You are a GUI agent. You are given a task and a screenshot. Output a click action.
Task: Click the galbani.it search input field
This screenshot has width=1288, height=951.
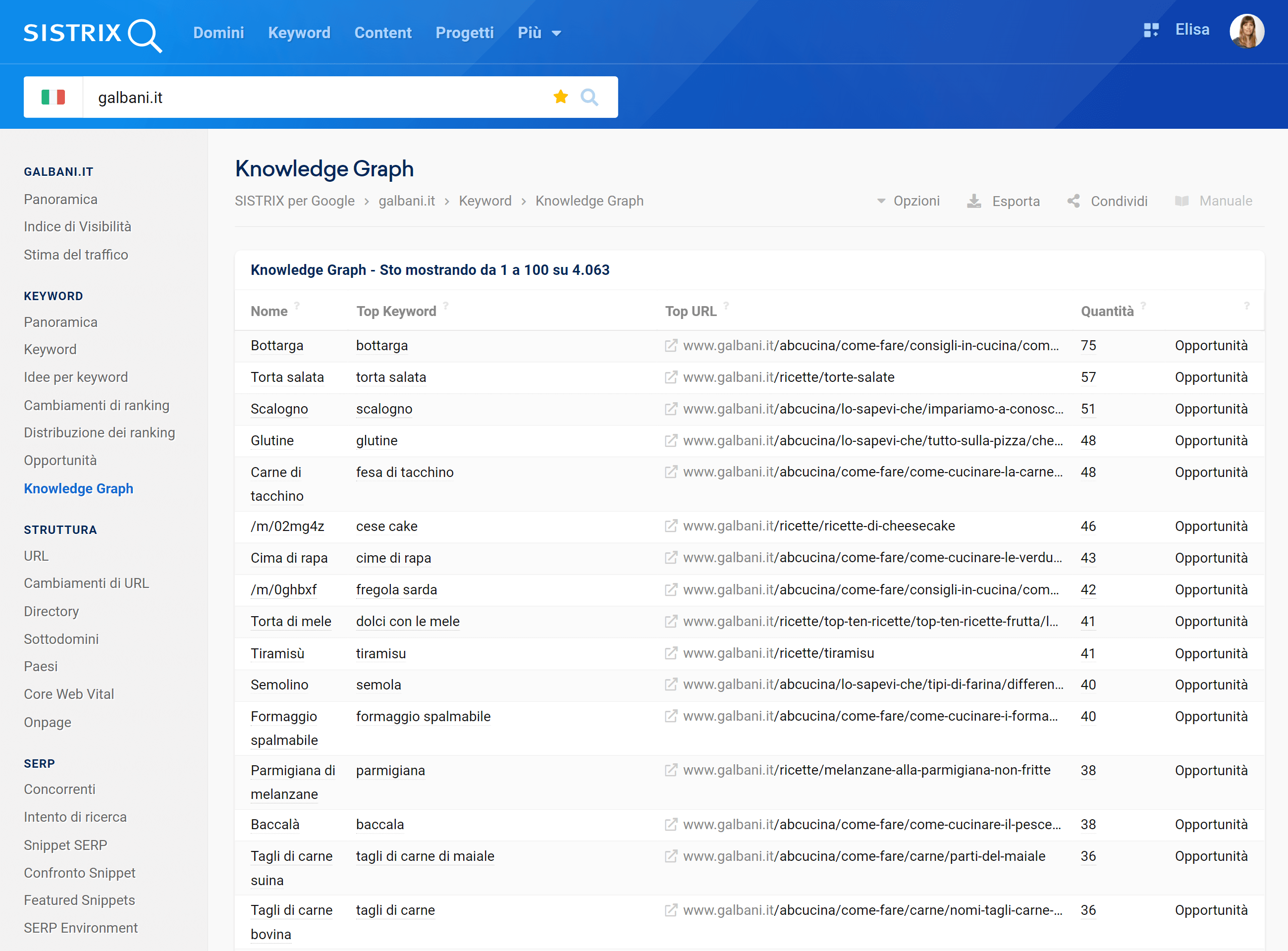coord(320,97)
